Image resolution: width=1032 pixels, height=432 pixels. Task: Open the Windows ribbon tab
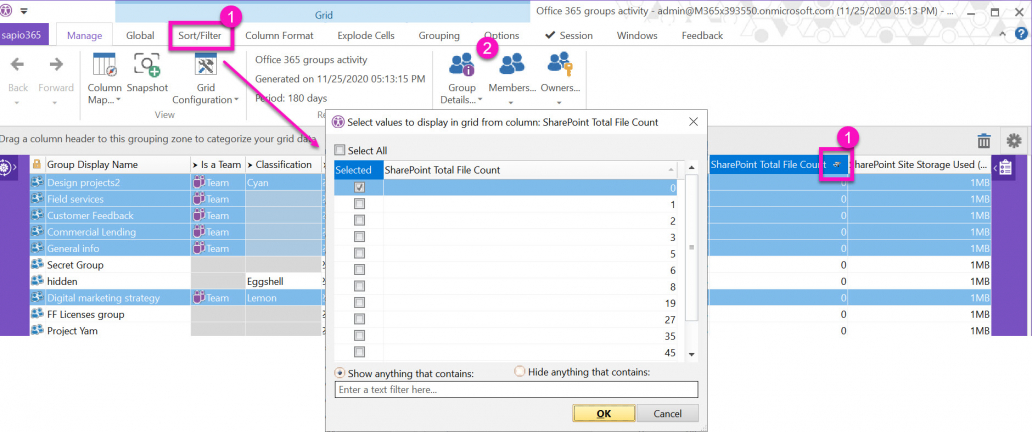pos(636,36)
